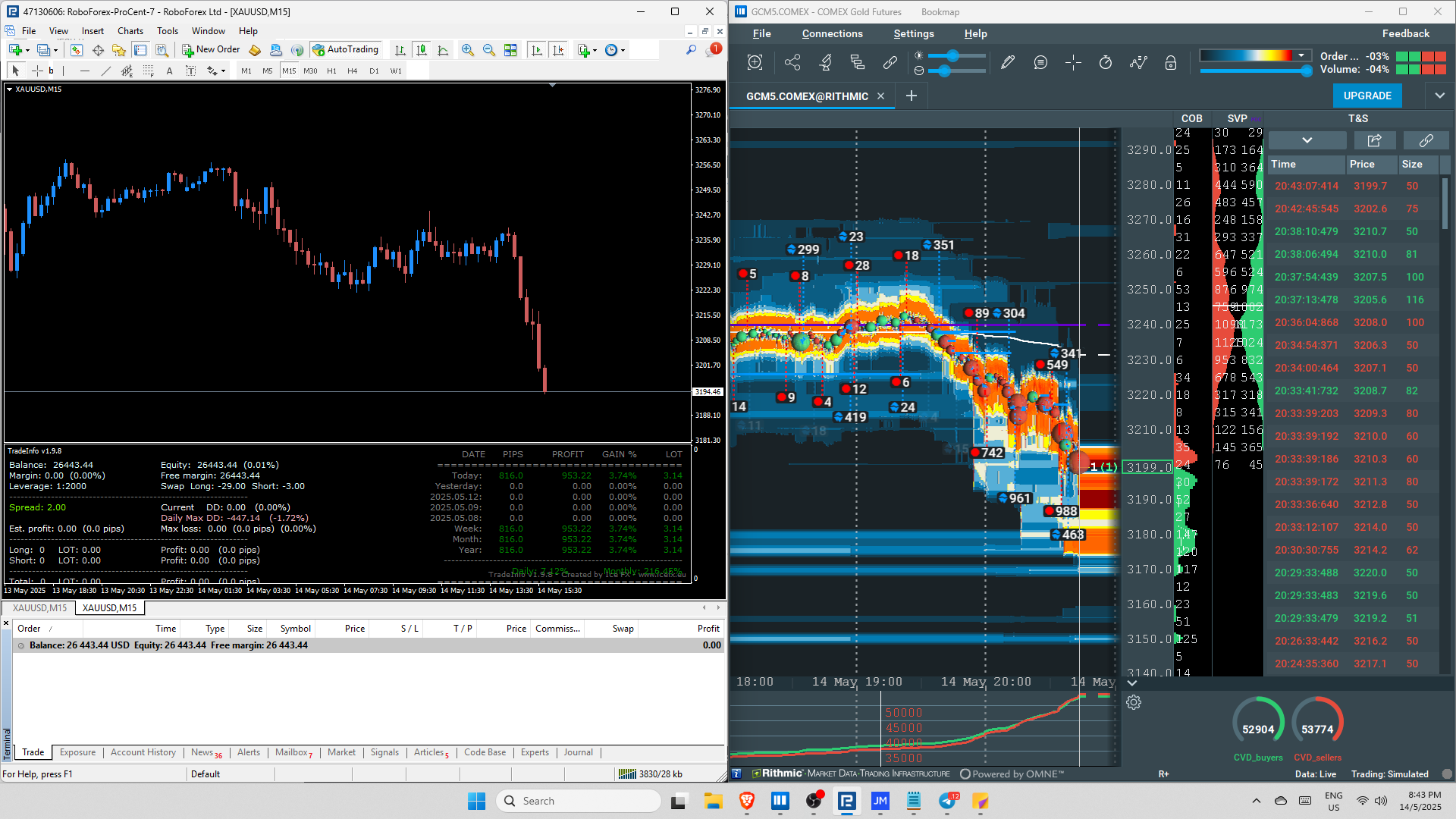Screen dimensions: 1456x819
Task: Open the Strategy Tester icon
Action: [162, 50]
